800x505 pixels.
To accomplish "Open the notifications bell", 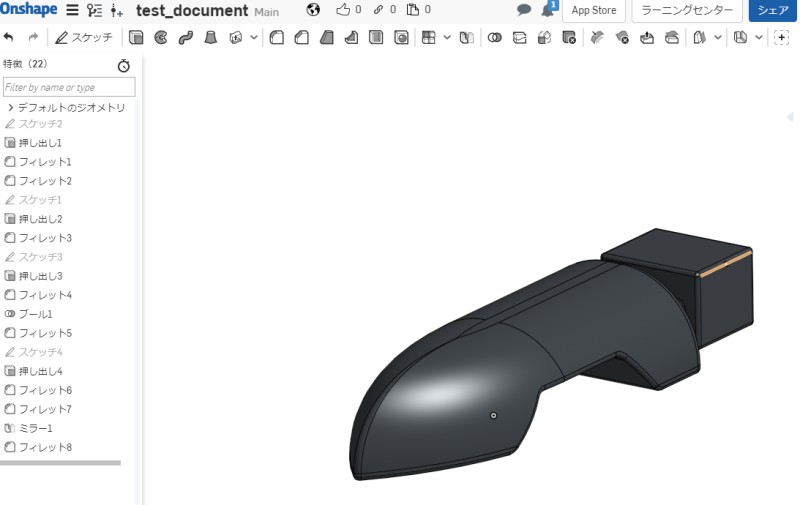I will 548,10.
